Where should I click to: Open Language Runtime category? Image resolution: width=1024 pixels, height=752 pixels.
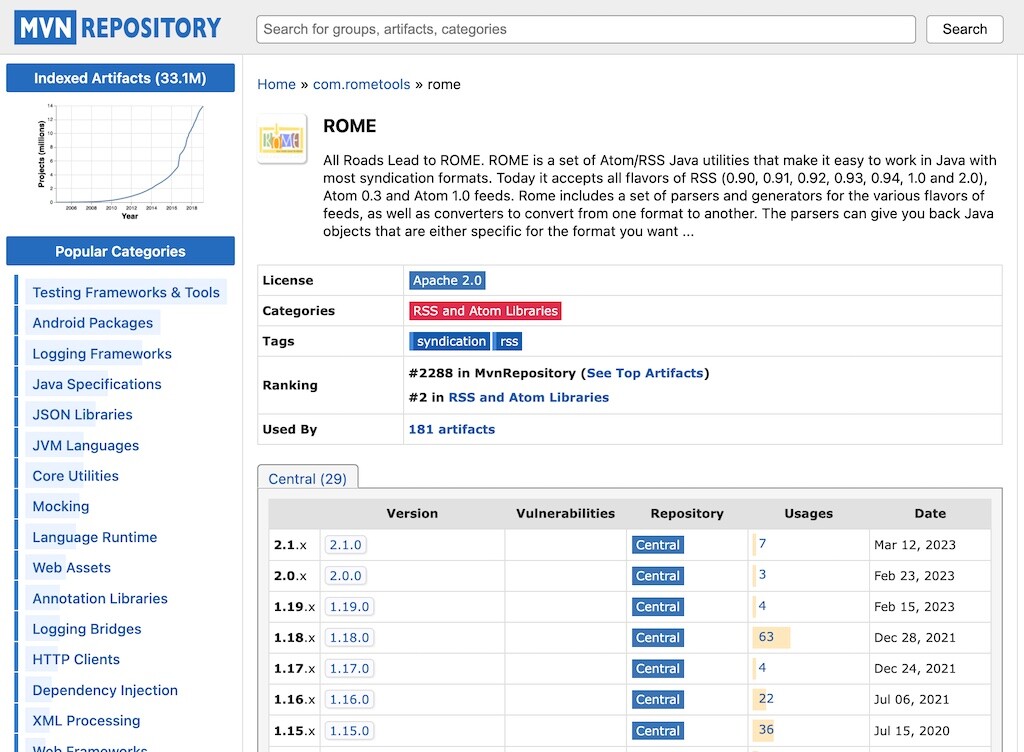point(95,537)
